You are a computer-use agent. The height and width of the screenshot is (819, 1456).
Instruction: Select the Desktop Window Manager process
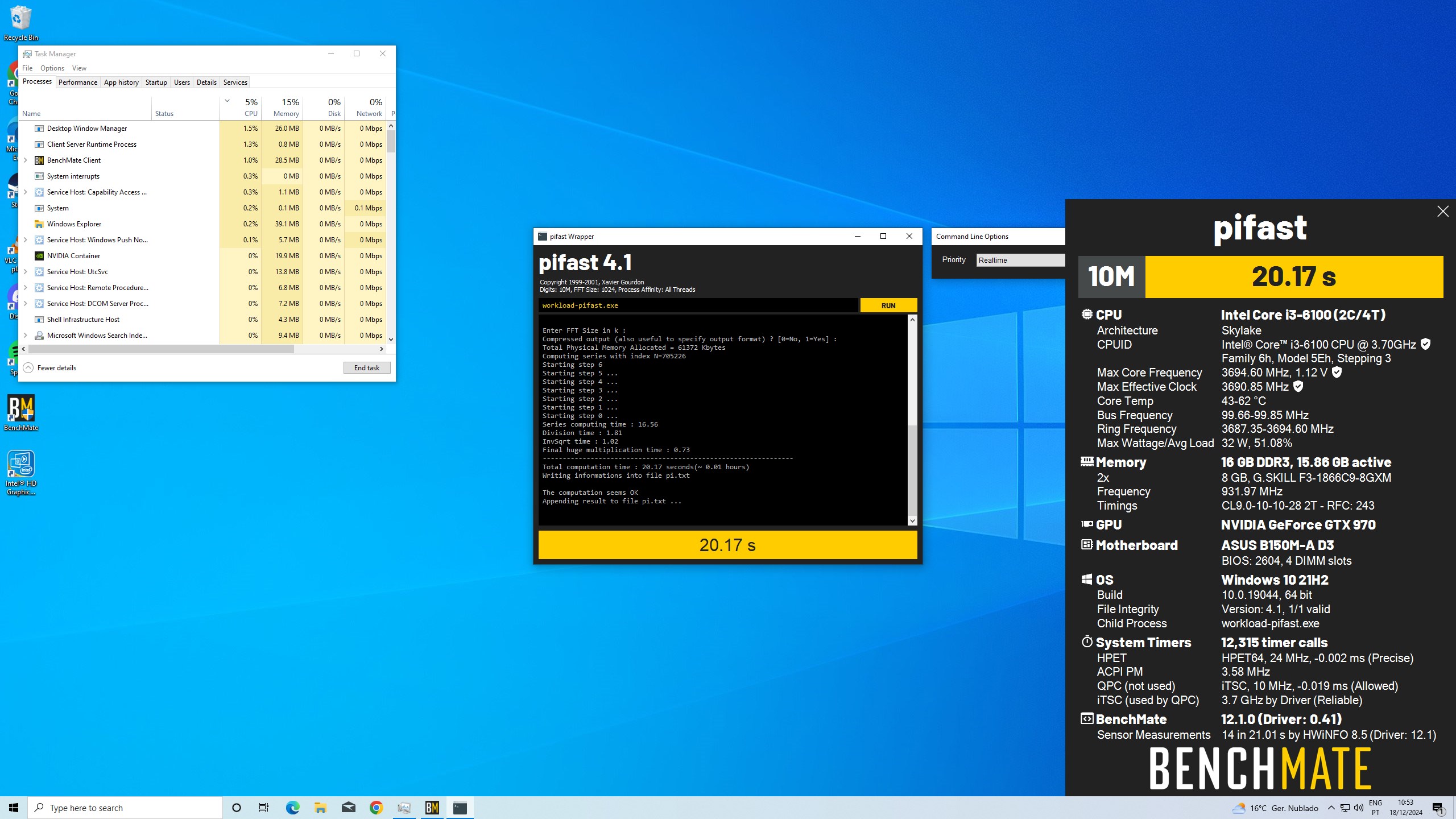click(x=202, y=129)
